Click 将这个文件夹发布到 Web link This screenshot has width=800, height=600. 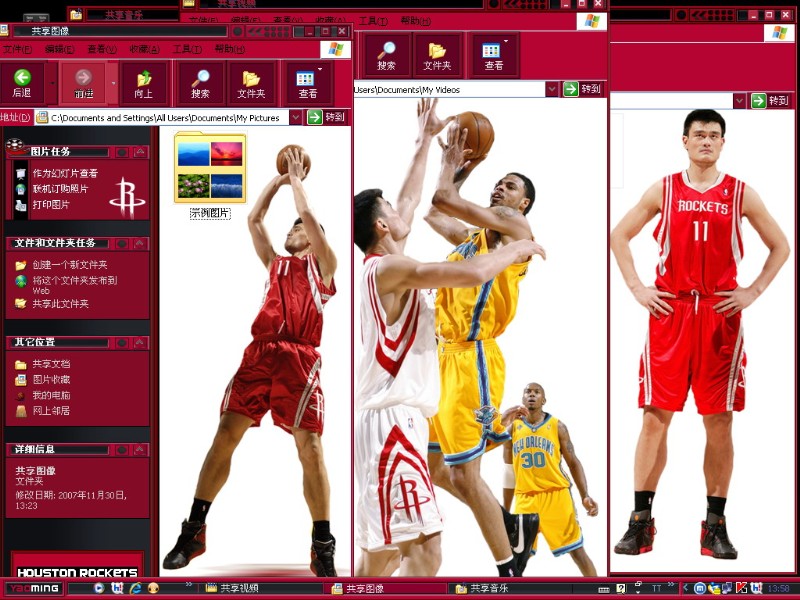[x=74, y=285]
